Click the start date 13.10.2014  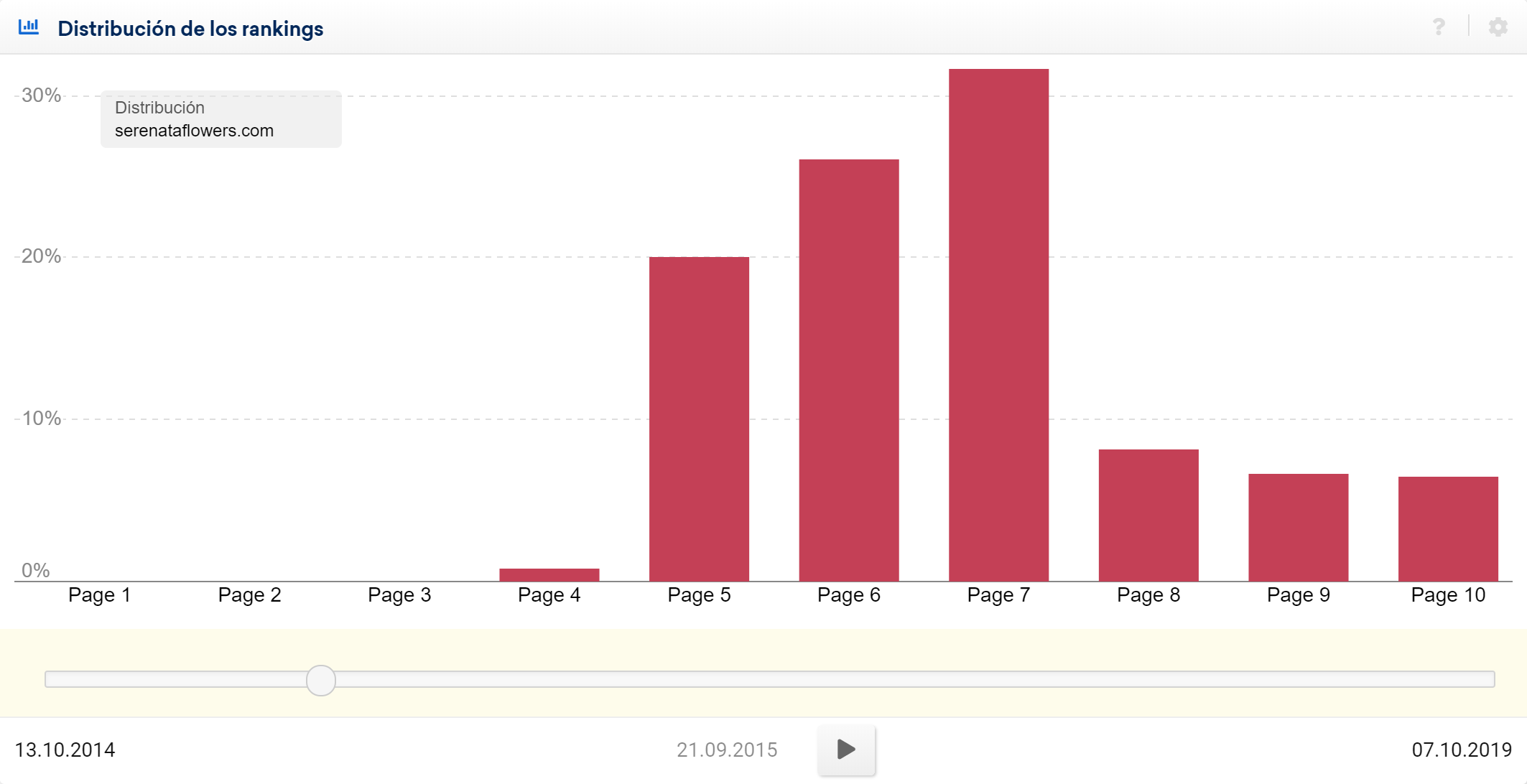pyautogui.click(x=65, y=750)
